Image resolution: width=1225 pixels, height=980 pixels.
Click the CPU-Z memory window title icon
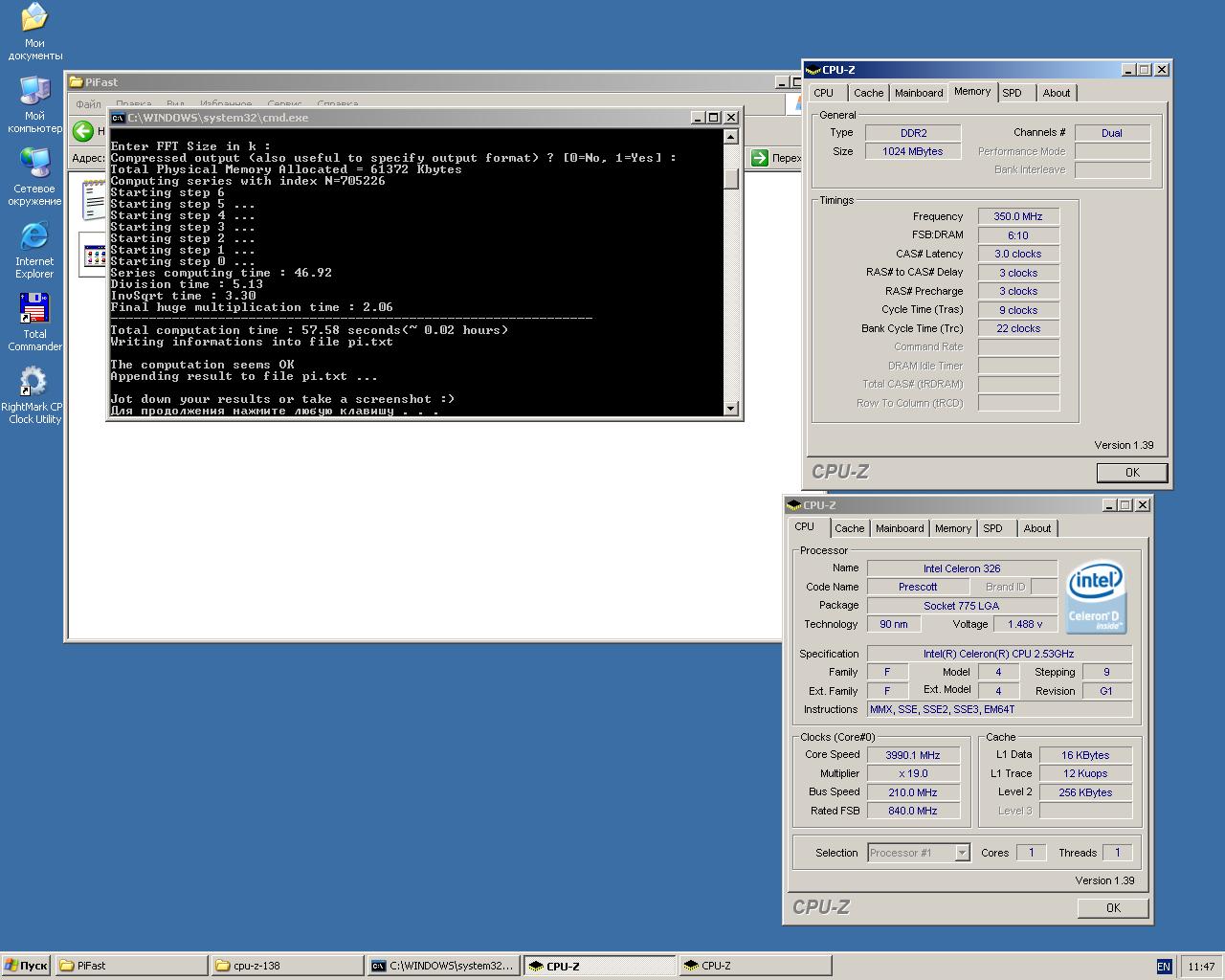click(813, 70)
